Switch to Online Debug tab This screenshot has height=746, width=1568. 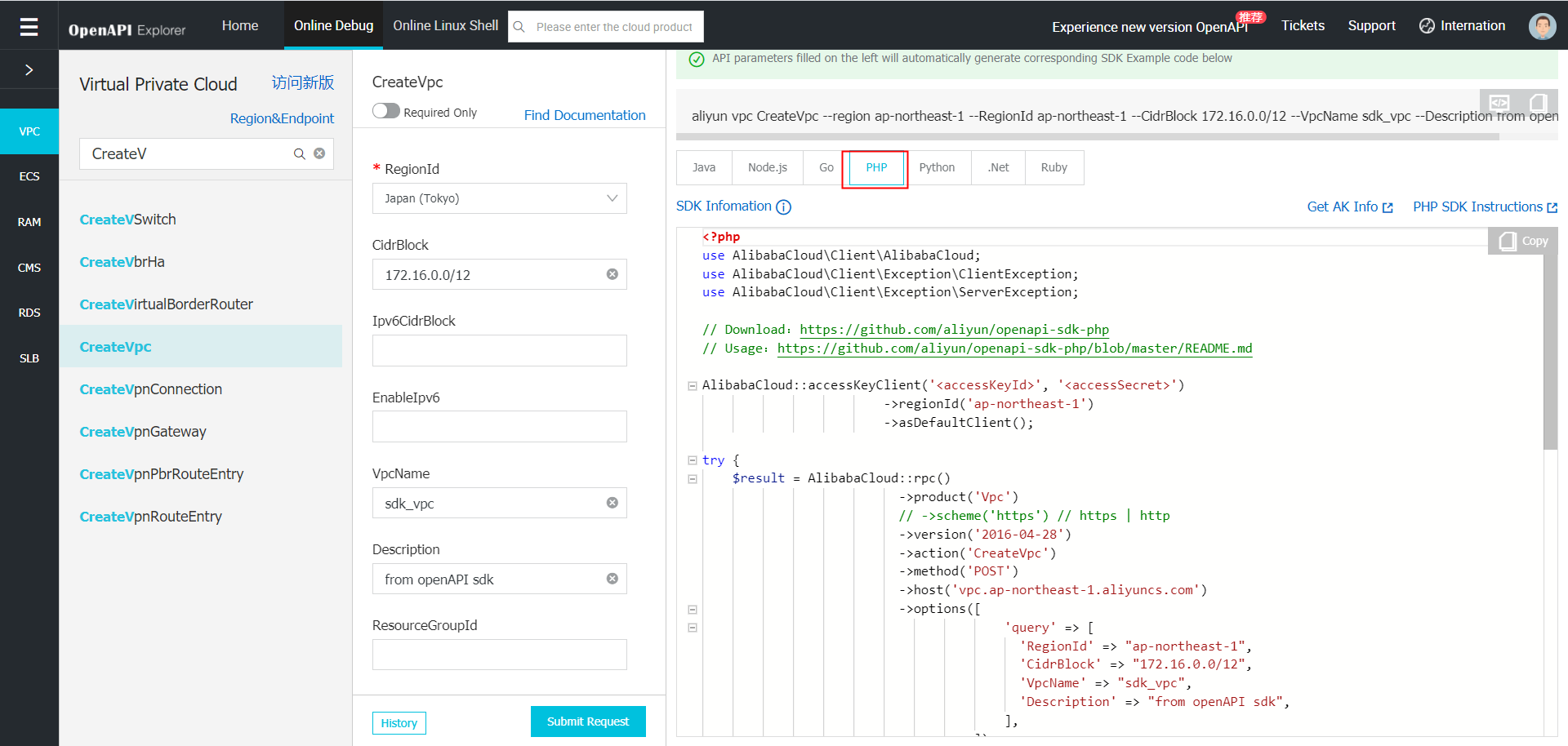(x=333, y=25)
